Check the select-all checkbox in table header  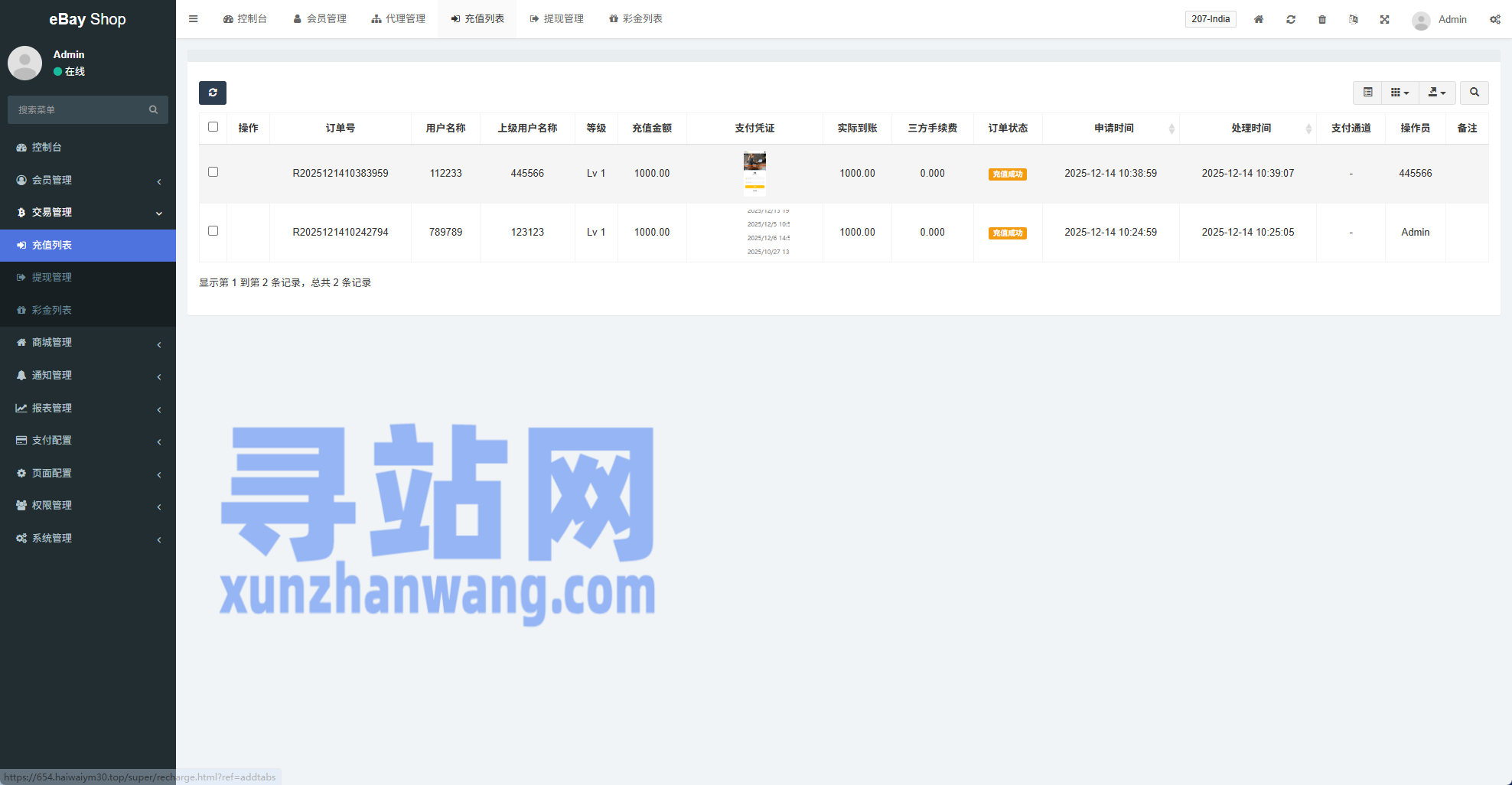pos(213,127)
